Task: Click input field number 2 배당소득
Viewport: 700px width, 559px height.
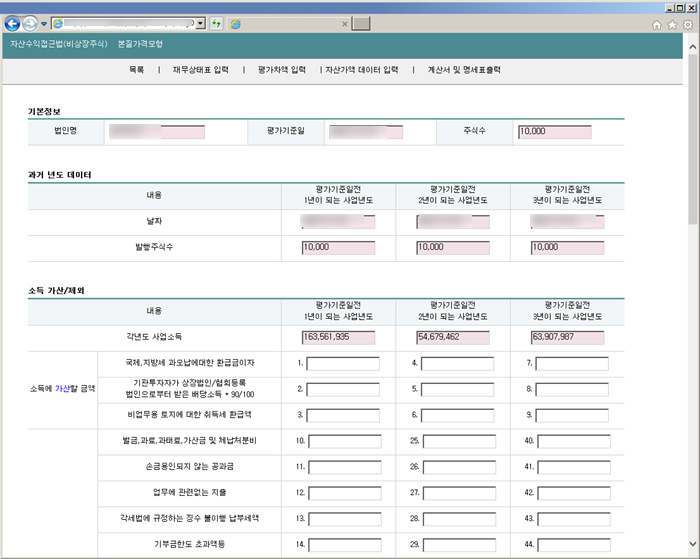Action: pyautogui.click(x=343, y=389)
